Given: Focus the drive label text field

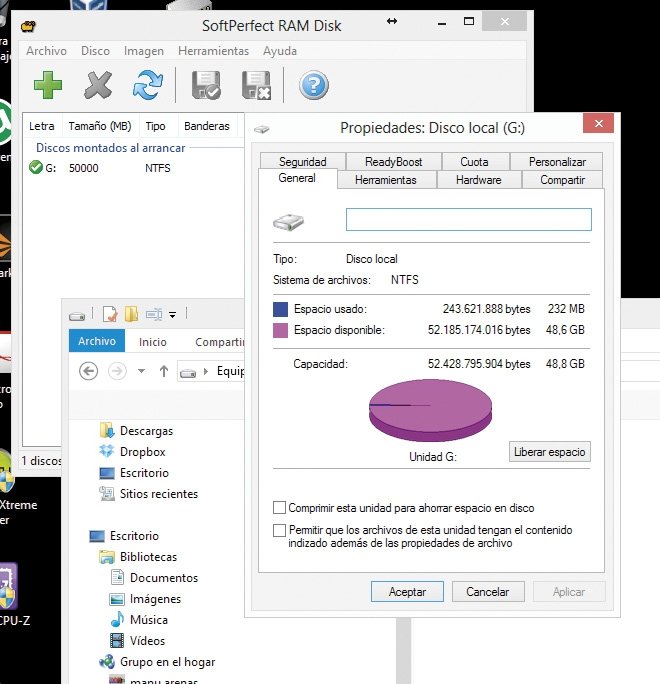Looking at the screenshot, I should (x=468, y=219).
